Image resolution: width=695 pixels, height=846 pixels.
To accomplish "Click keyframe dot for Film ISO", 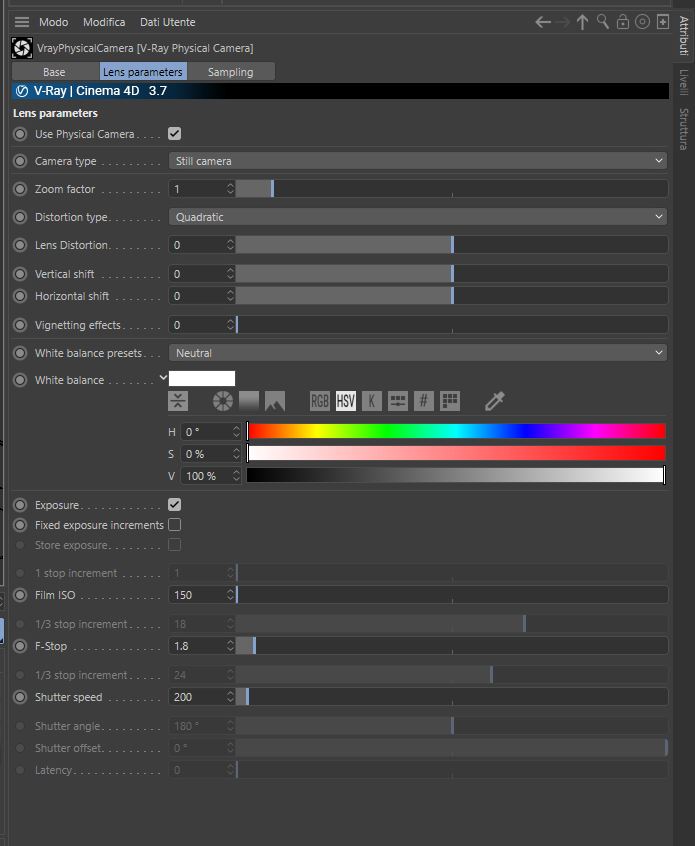I will (20, 595).
